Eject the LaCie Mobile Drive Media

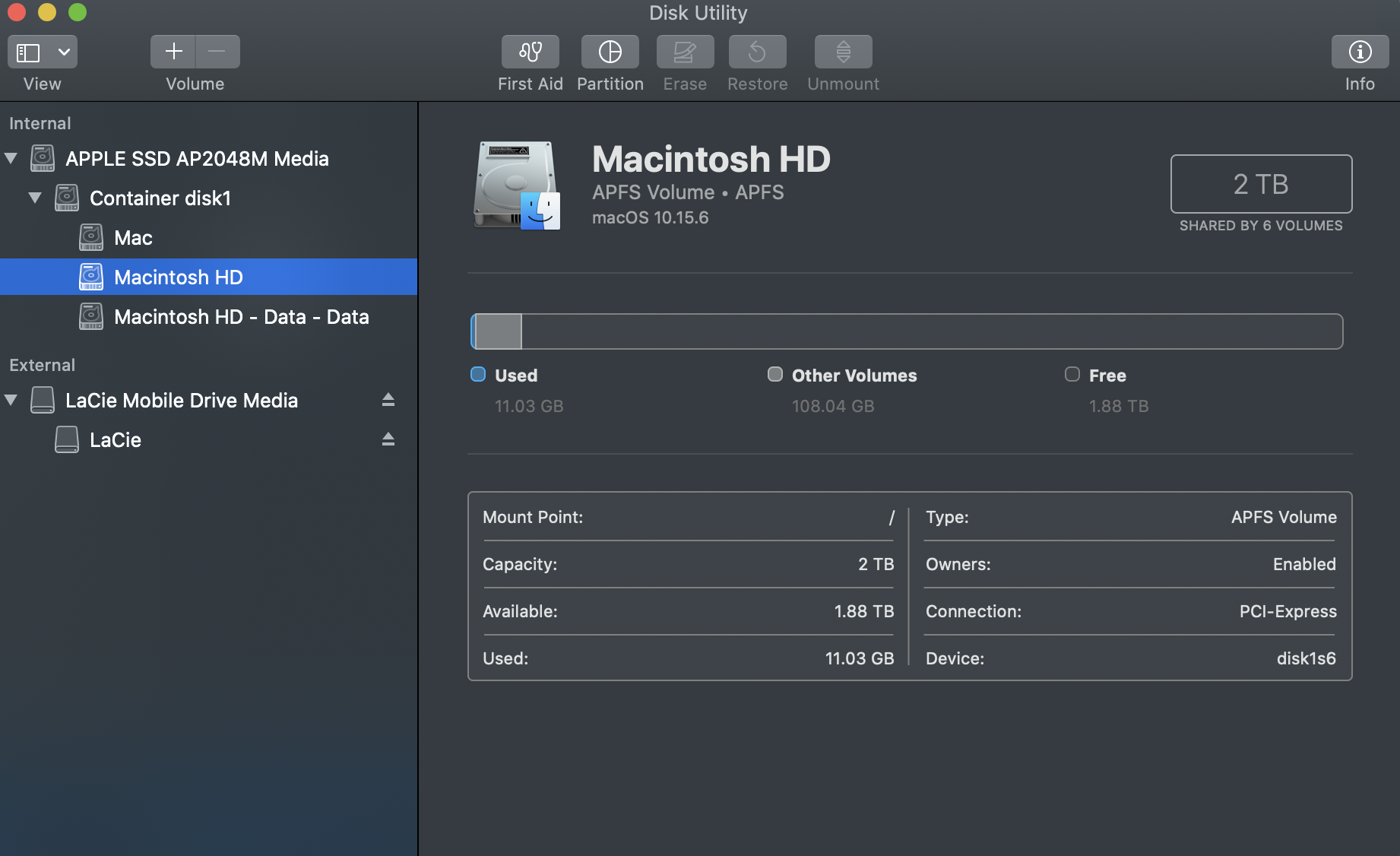pyautogui.click(x=388, y=399)
